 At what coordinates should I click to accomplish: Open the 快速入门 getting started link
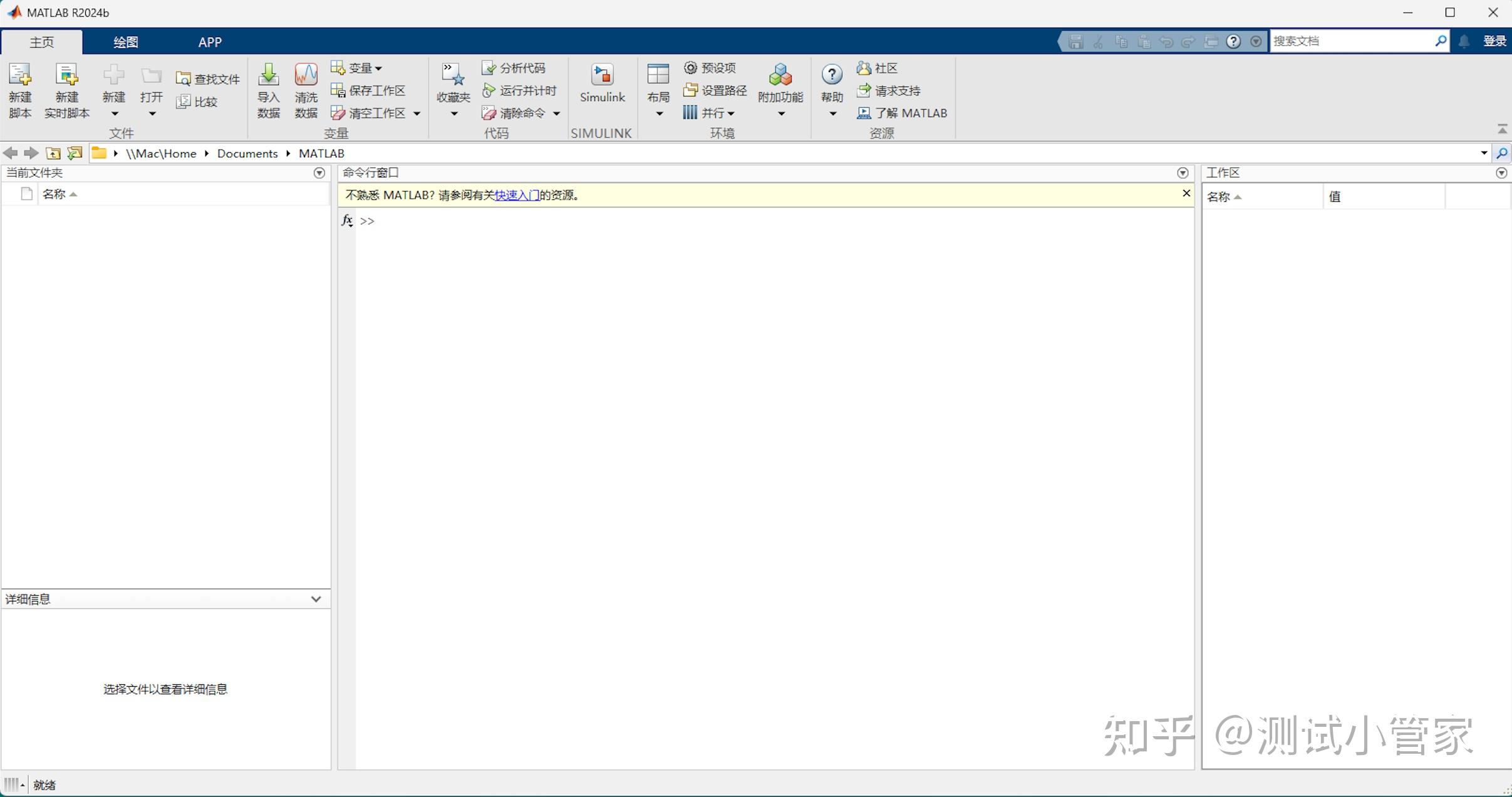pyautogui.click(x=516, y=195)
